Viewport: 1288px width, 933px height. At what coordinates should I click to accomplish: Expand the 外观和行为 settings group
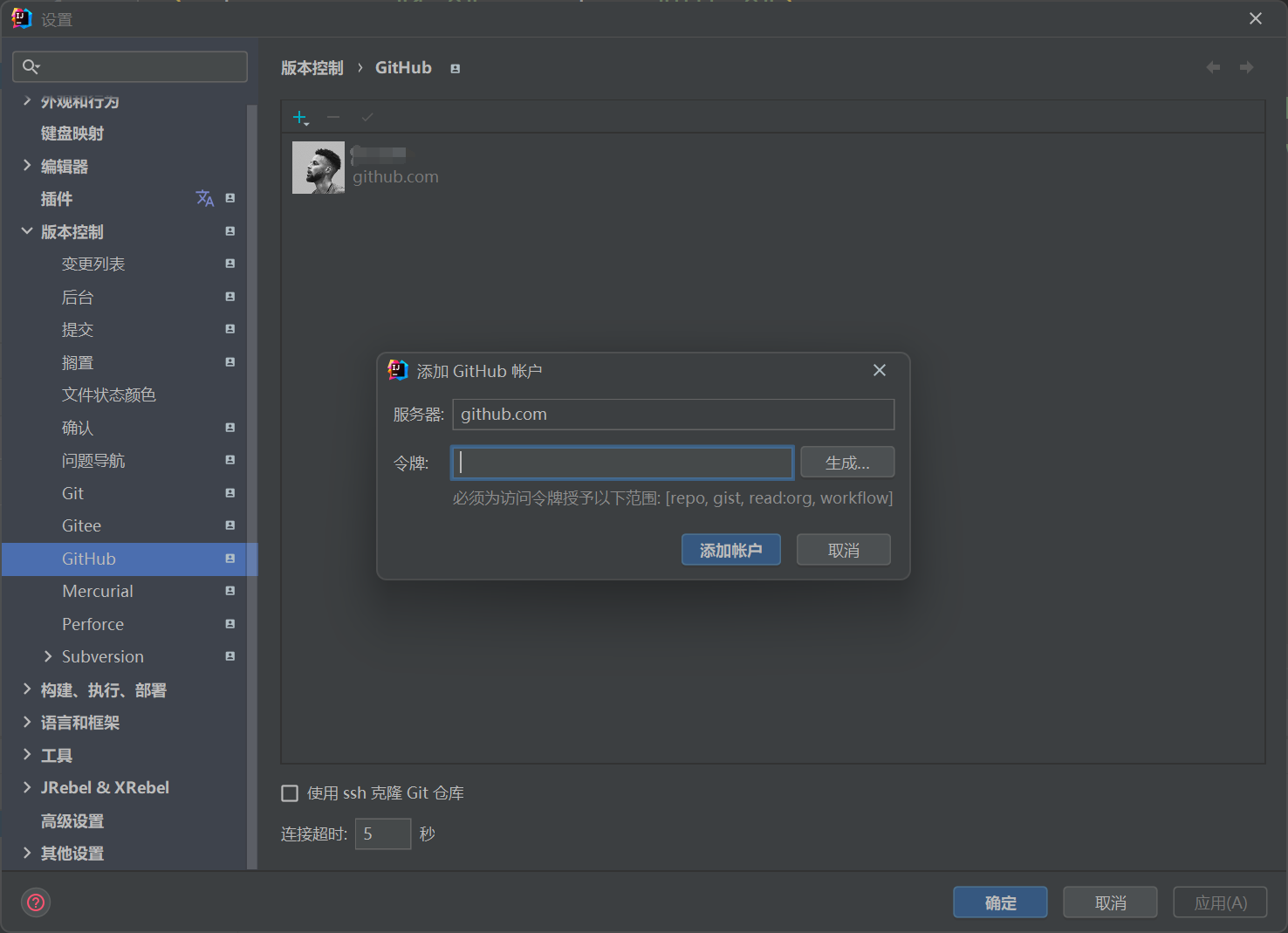tap(27, 101)
